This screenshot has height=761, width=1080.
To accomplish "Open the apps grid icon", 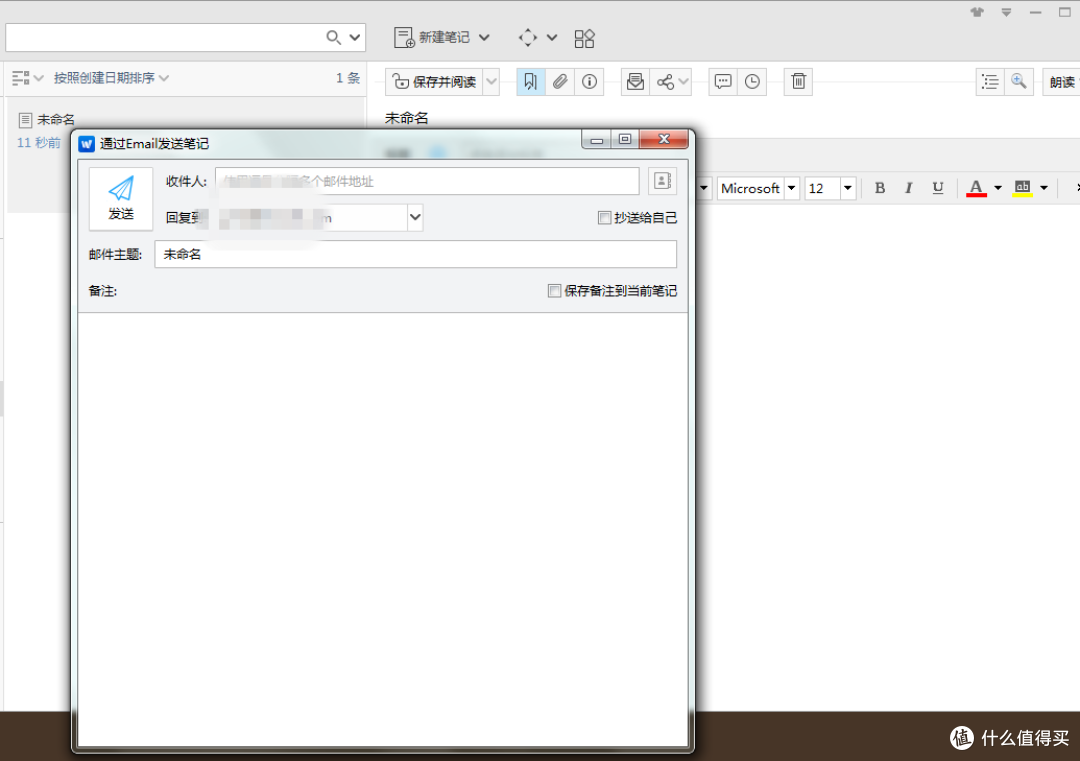I will pyautogui.click(x=584, y=39).
